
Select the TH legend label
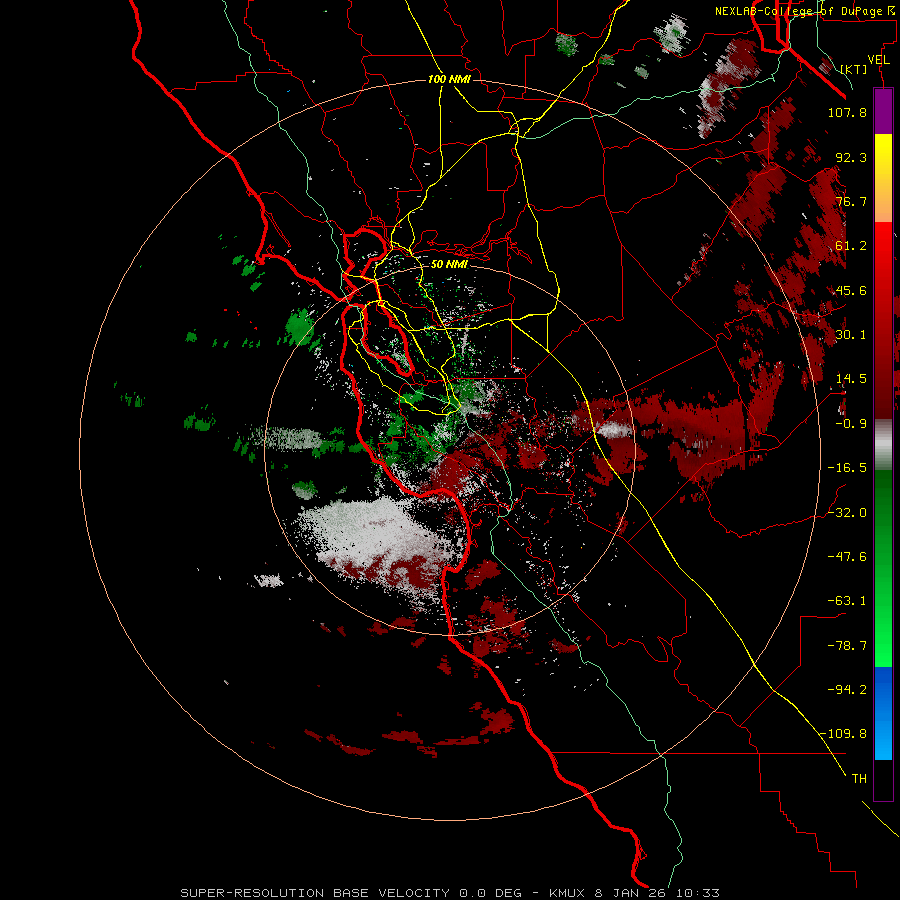click(859, 779)
